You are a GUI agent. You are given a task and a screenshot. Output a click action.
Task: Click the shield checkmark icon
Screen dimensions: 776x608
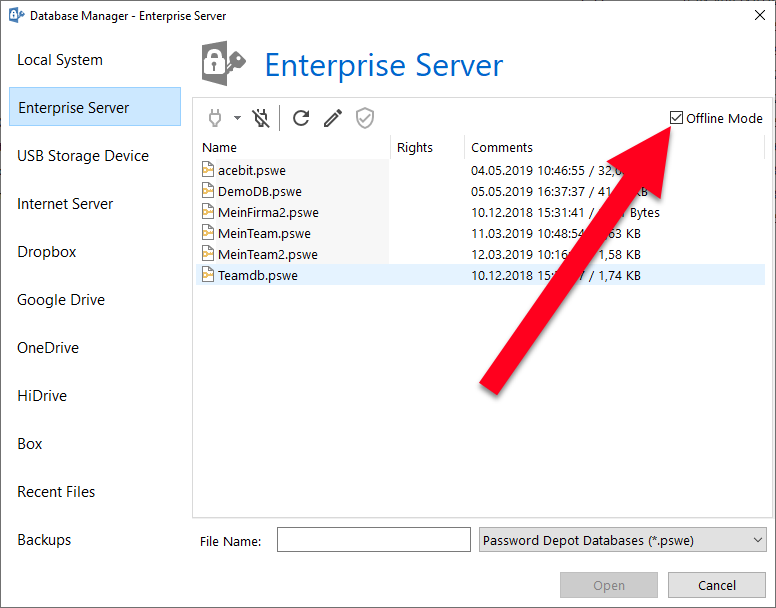click(x=365, y=118)
